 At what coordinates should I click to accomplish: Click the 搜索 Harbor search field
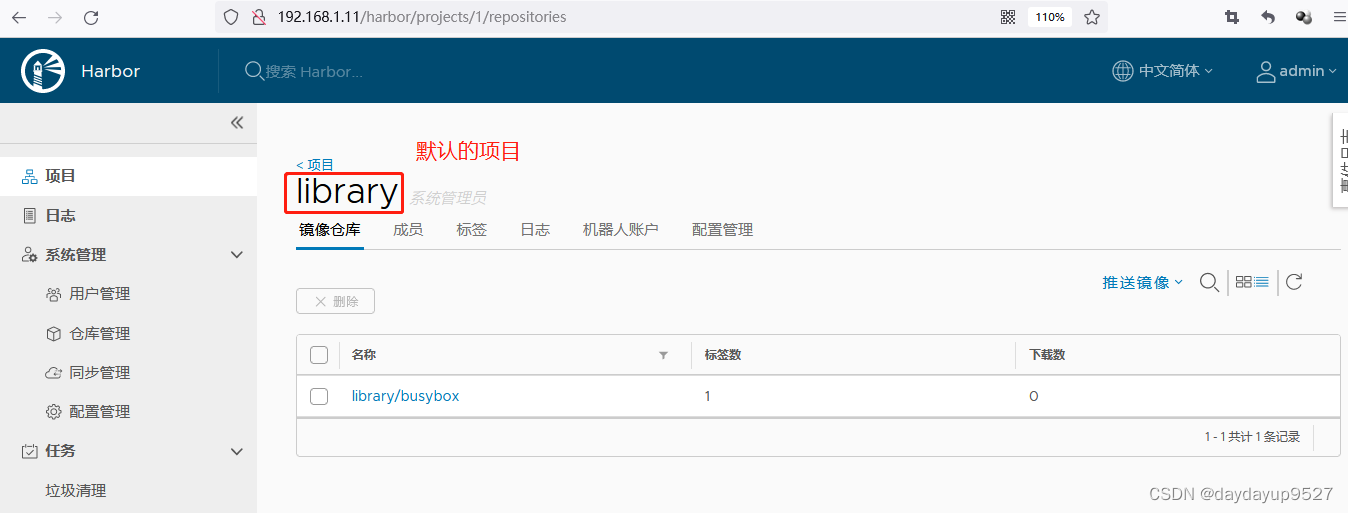pos(315,71)
